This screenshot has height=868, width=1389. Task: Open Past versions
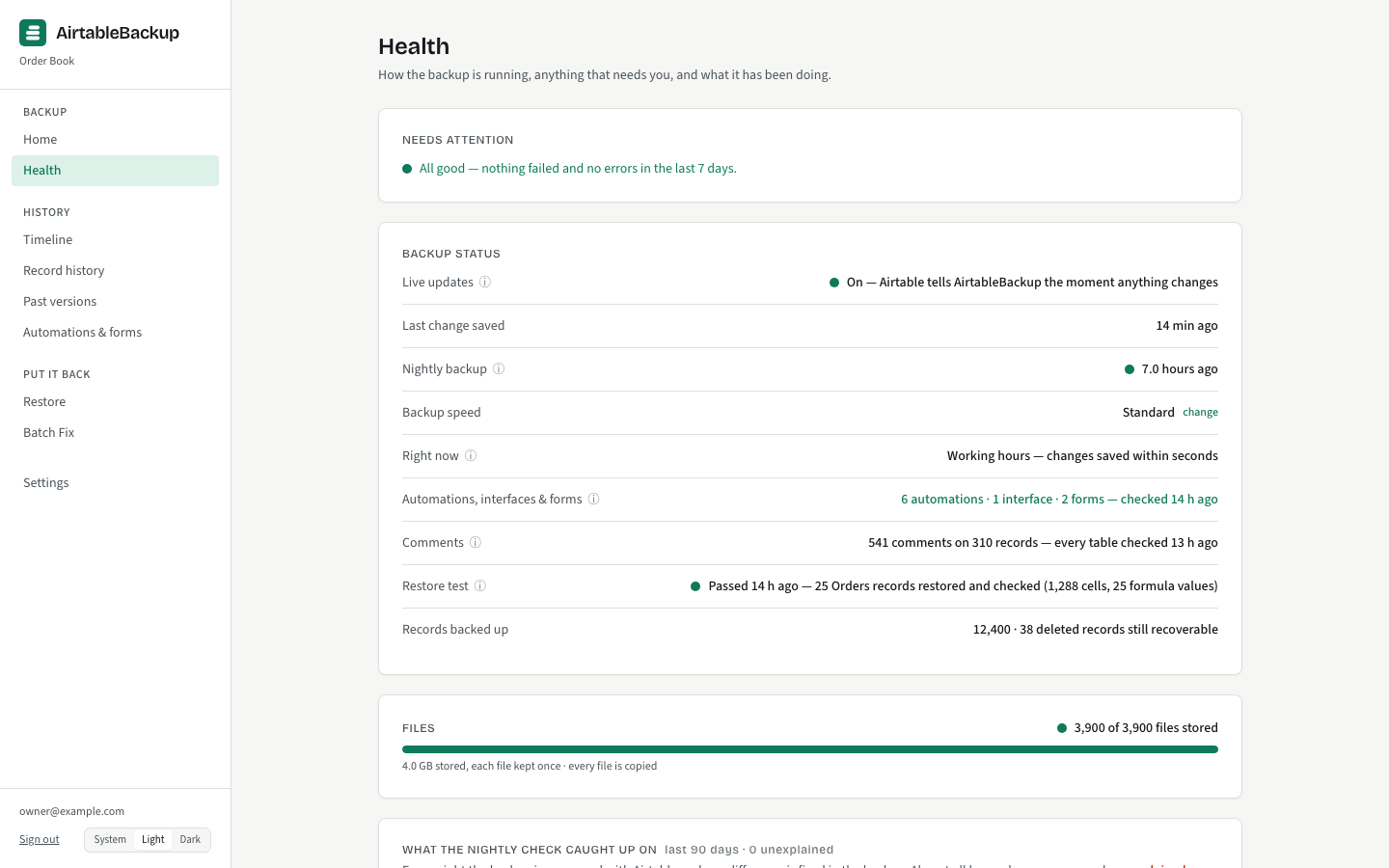[115, 302]
